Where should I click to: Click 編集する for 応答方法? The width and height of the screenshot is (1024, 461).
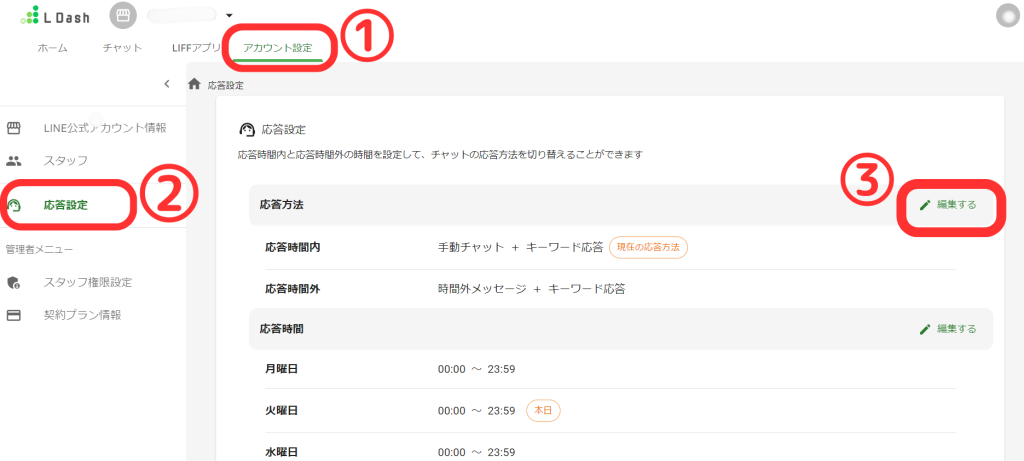click(948, 205)
